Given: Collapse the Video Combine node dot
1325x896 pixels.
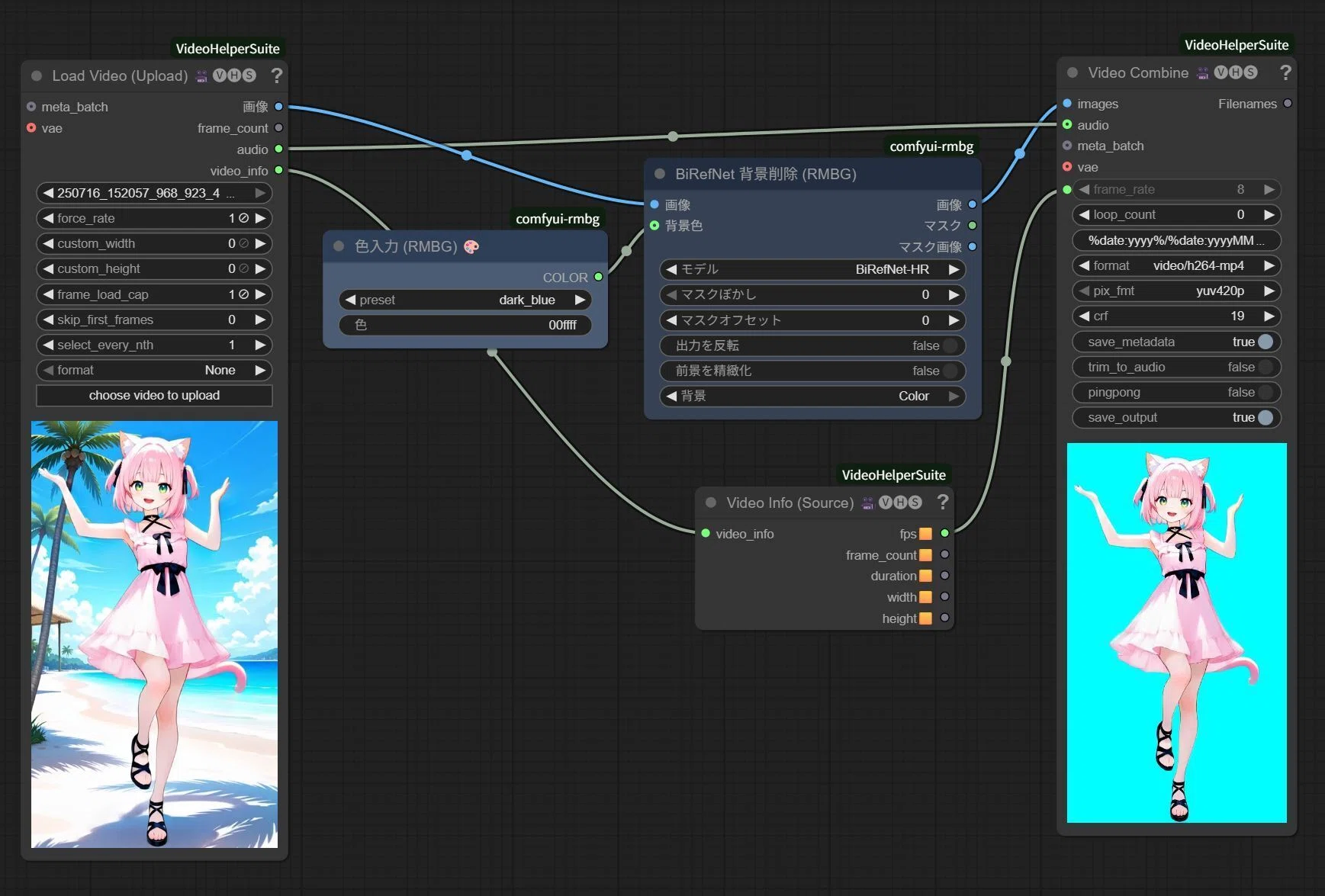Looking at the screenshot, I should pos(1073,72).
